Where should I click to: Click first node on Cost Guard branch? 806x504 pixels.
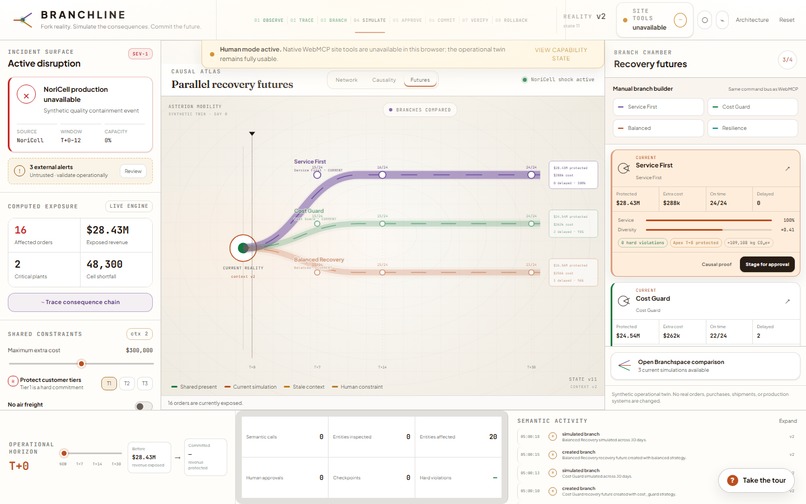317,224
